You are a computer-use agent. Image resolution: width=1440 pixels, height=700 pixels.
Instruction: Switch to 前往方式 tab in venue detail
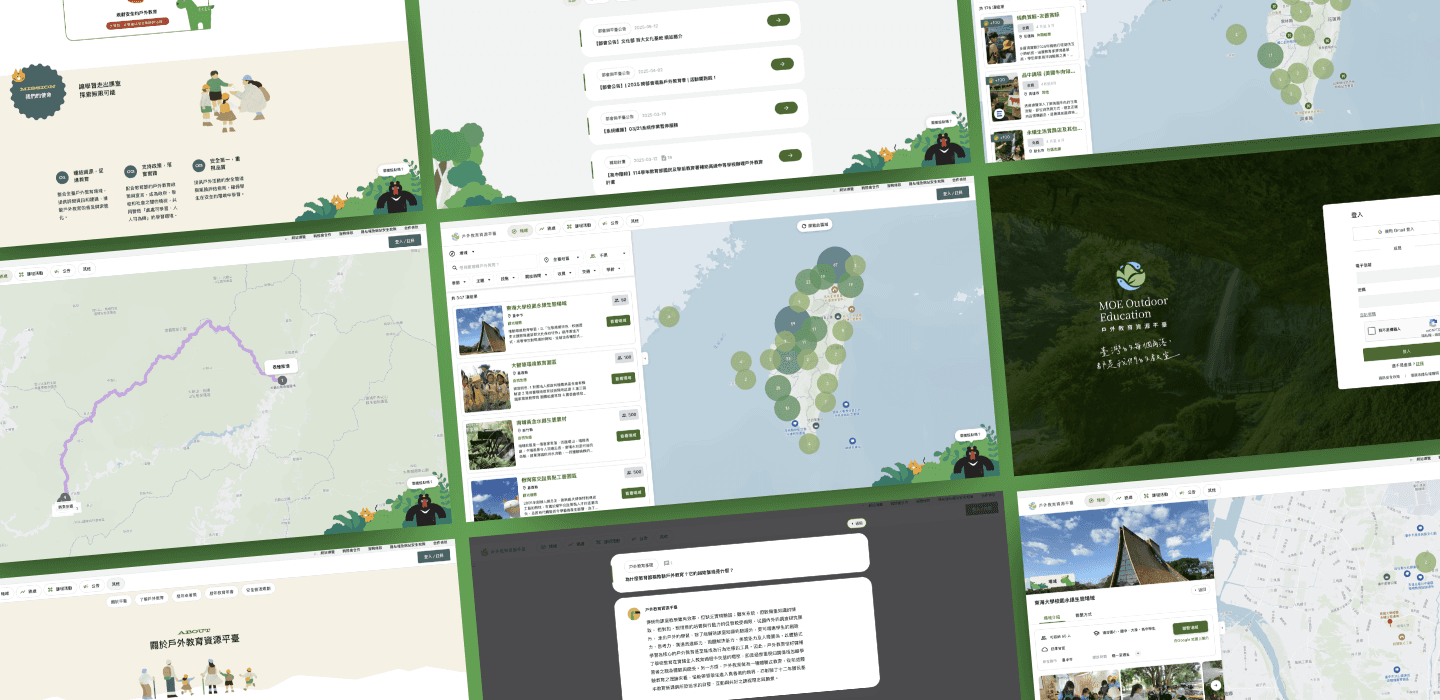point(1085,614)
